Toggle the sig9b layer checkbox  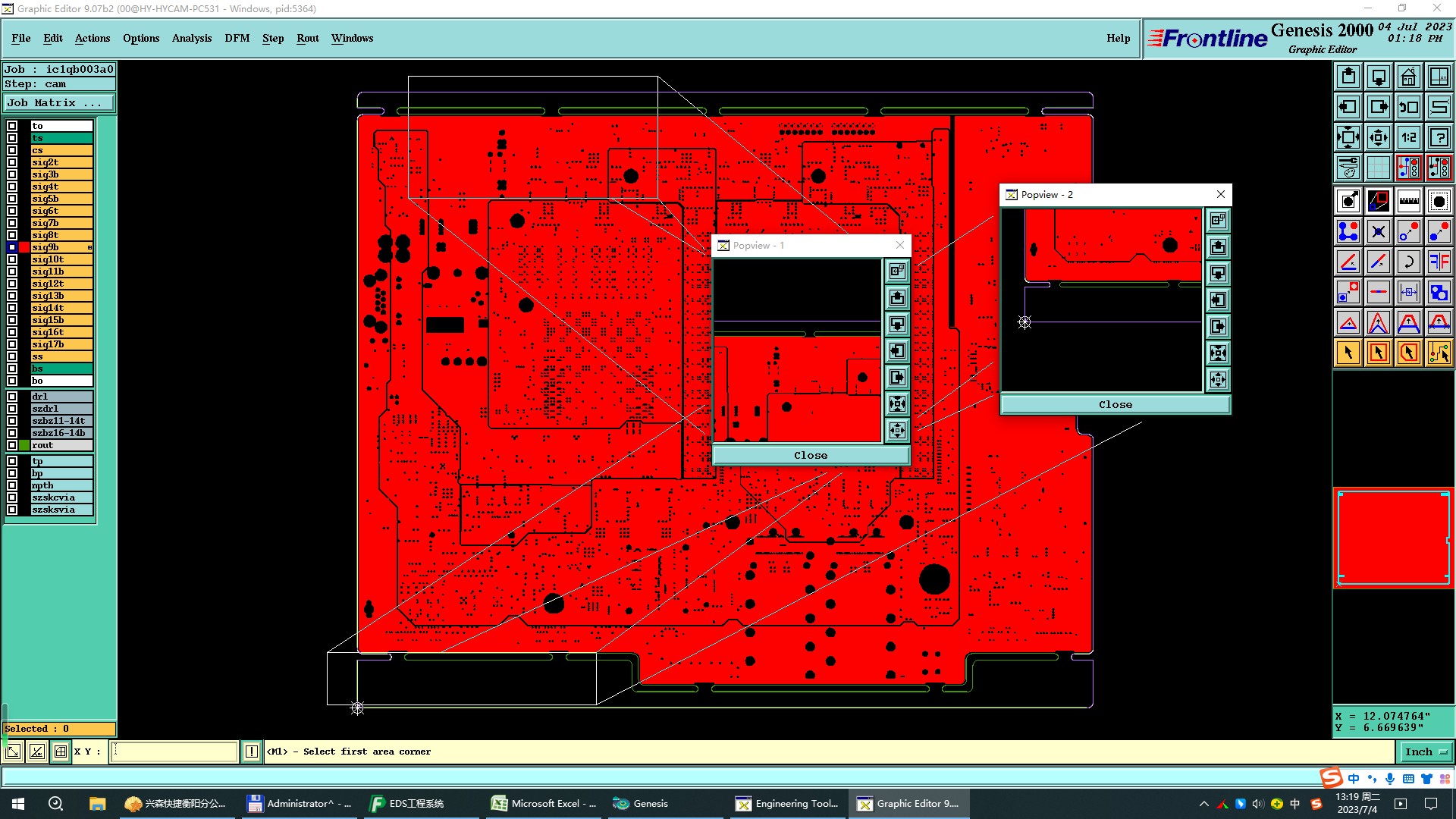point(12,247)
